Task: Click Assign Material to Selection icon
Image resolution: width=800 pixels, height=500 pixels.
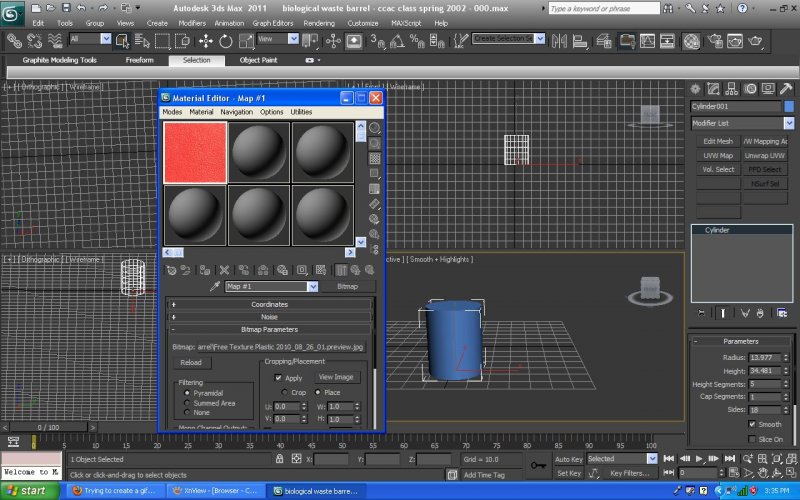Action: point(205,270)
